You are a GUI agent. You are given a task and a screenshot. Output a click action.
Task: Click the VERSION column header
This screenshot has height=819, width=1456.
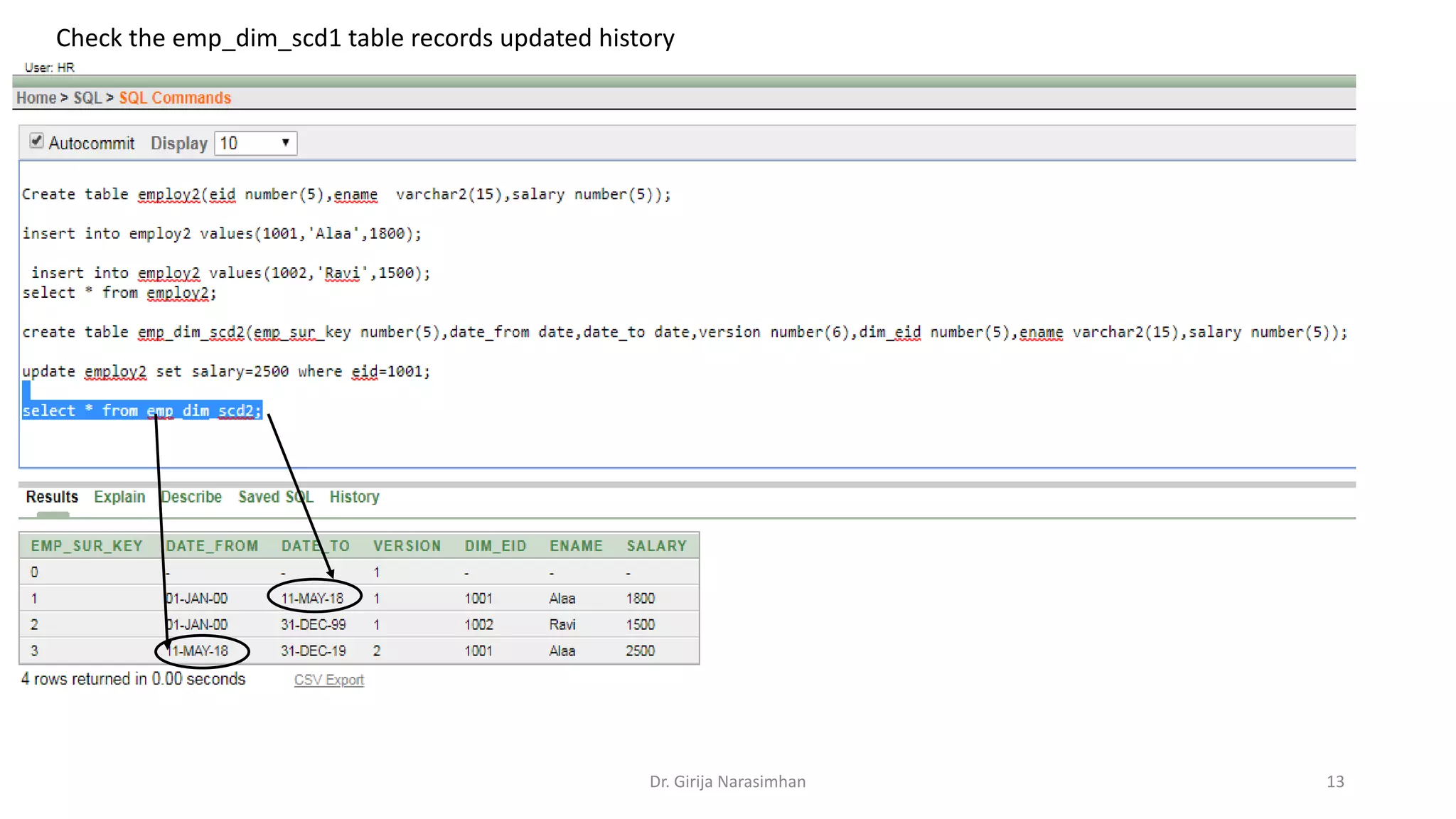pos(407,546)
